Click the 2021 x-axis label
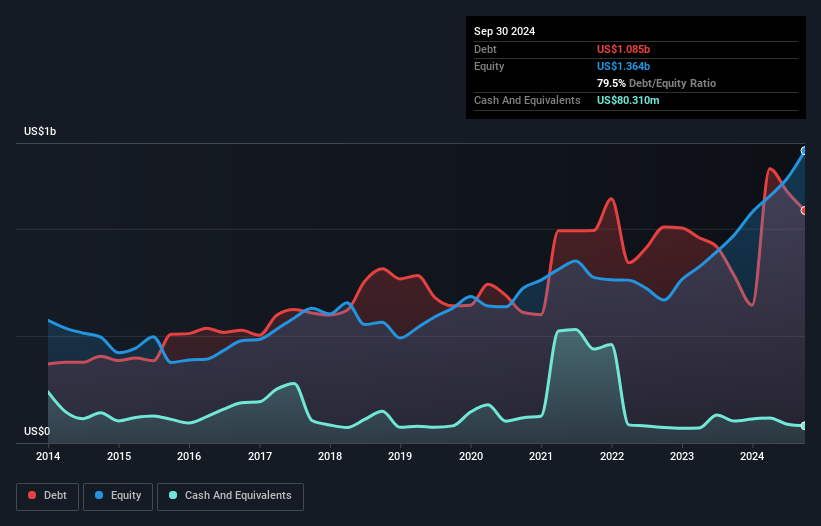821x526 pixels. coord(541,456)
